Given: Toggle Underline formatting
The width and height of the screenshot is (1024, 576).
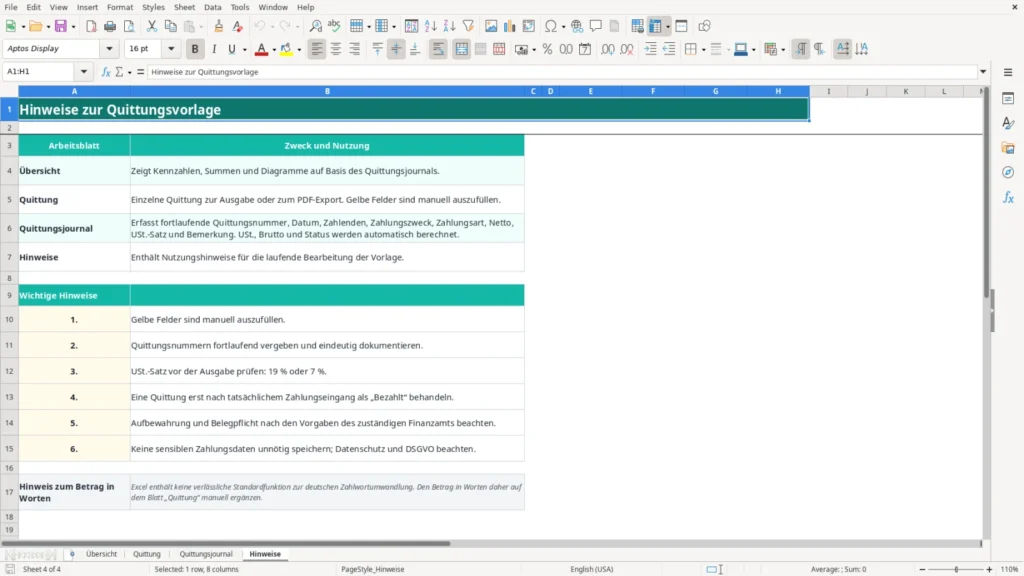Looking at the screenshot, I should point(231,49).
